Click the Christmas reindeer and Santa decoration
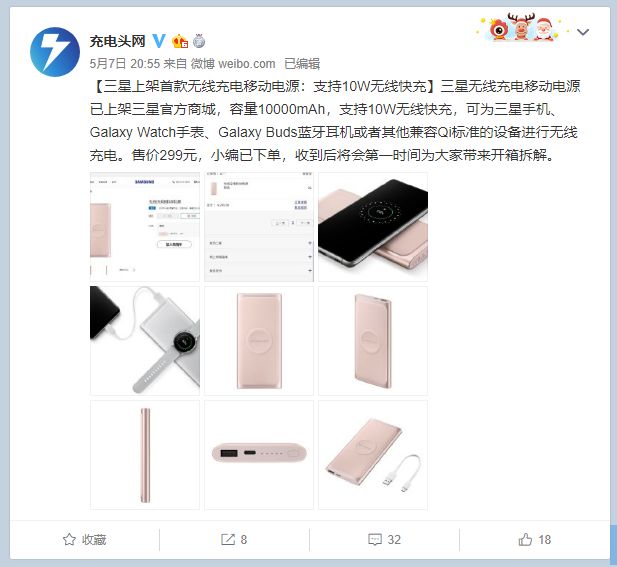This screenshot has height=567, width=617. pyautogui.click(x=521, y=27)
